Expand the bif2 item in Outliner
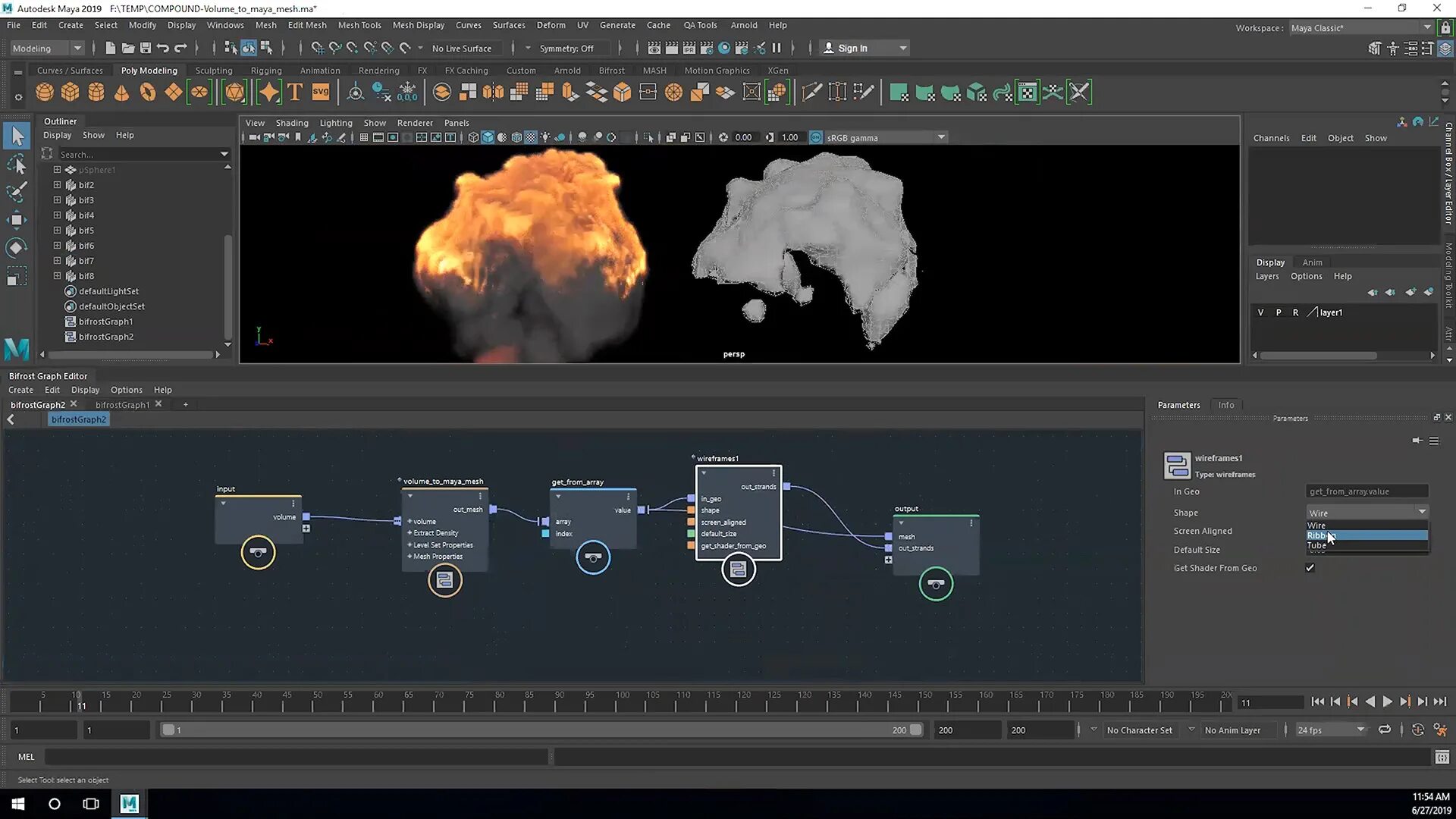The width and height of the screenshot is (1456, 819). [57, 185]
